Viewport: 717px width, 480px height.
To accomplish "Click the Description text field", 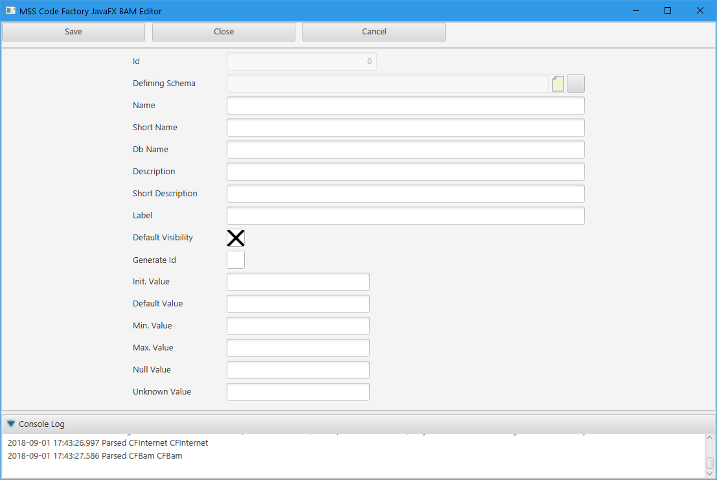I will (405, 172).
